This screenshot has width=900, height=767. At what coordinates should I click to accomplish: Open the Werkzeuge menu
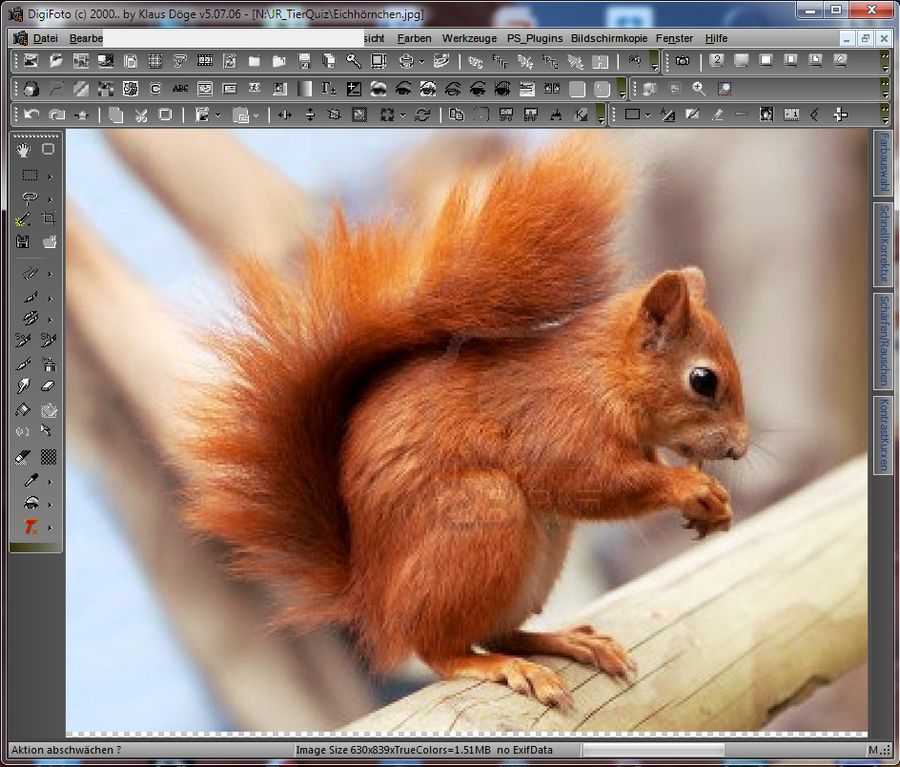tap(469, 38)
